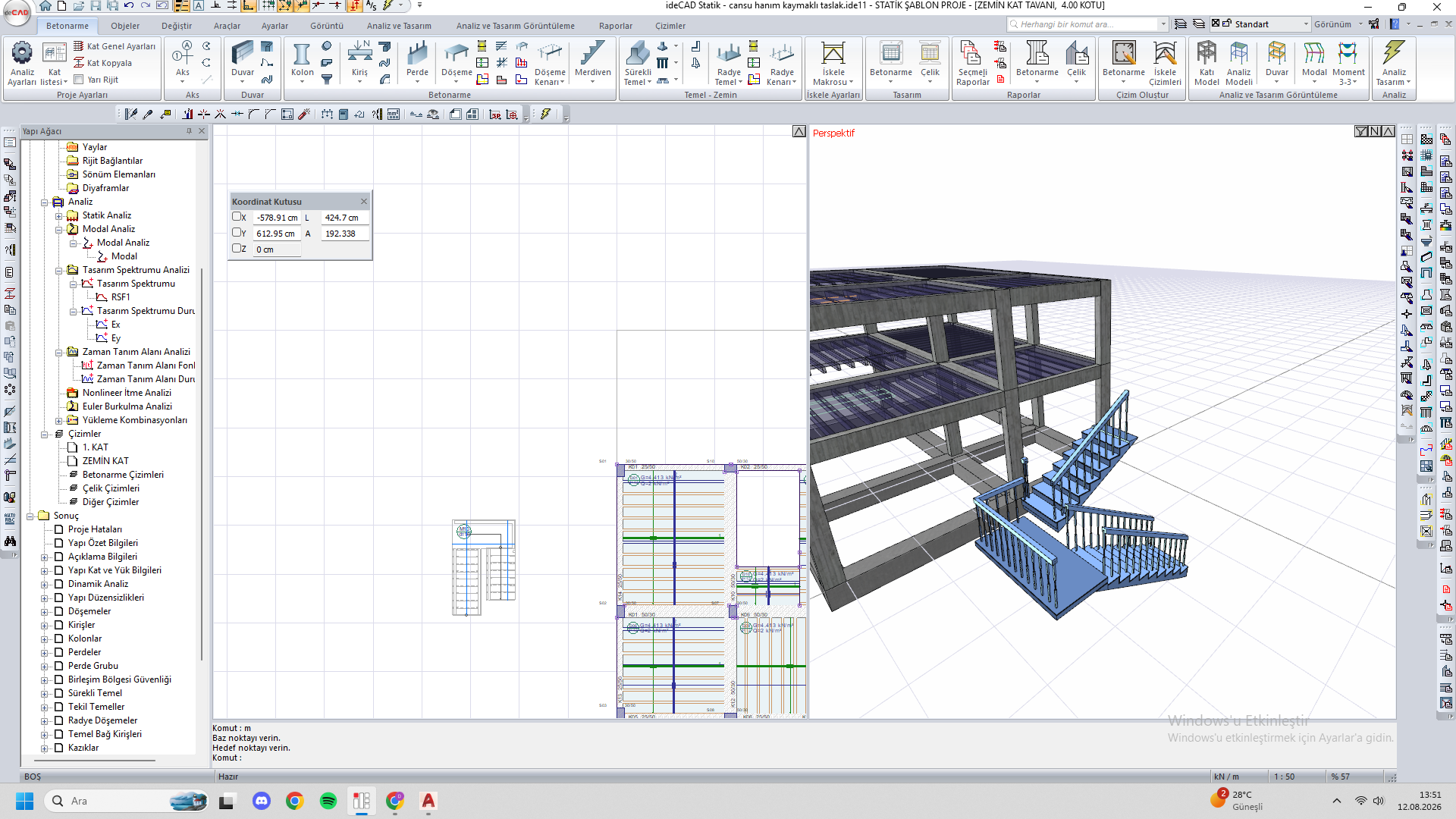Expand the Statik Analiz node
The width and height of the screenshot is (1456, 819).
(58, 215)
